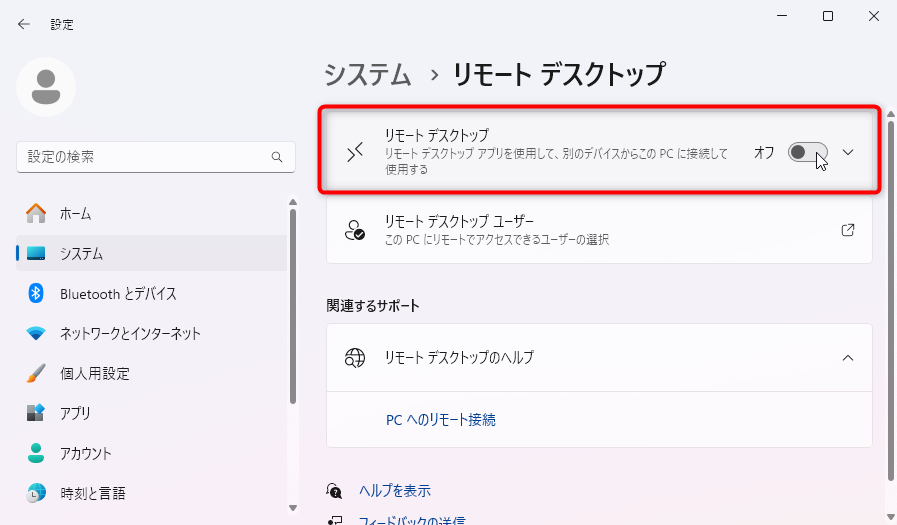The height and width of the screenshot is (525, 897).
Task: Close the settings window
Action: (x=874, y=16)
